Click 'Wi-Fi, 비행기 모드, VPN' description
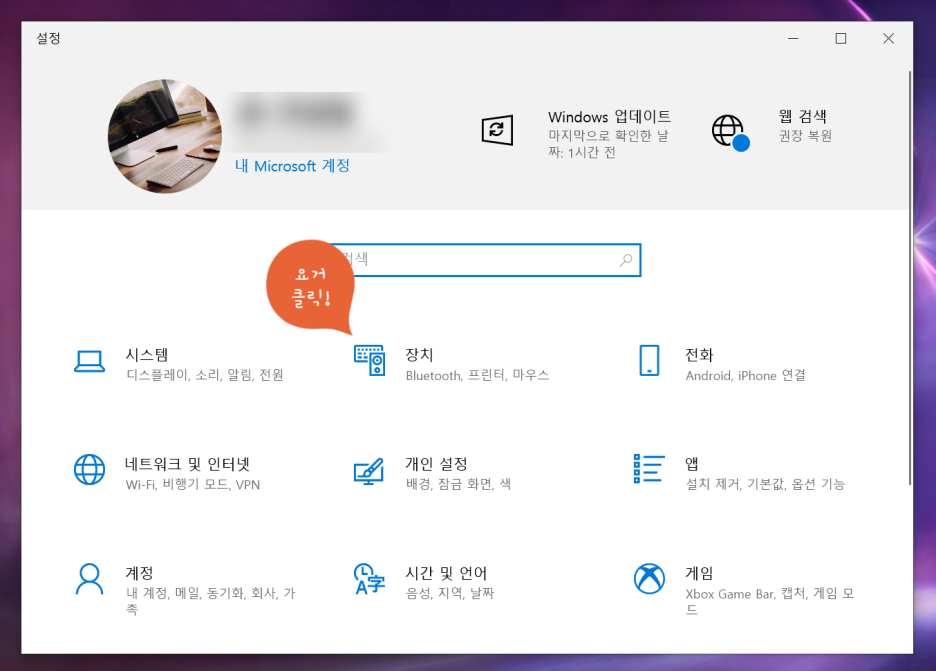This screenshot has width=936, height=671. (x=193, y=484)
